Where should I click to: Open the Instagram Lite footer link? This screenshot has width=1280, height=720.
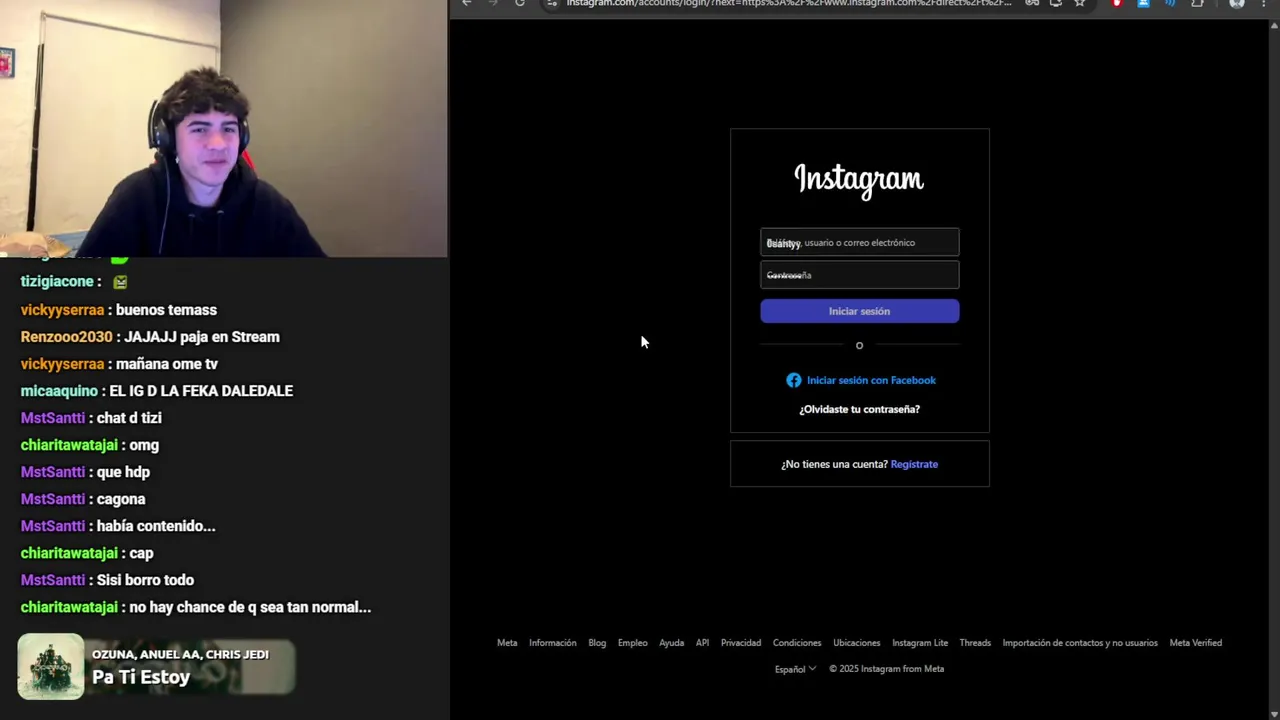[x=920, y=643]
